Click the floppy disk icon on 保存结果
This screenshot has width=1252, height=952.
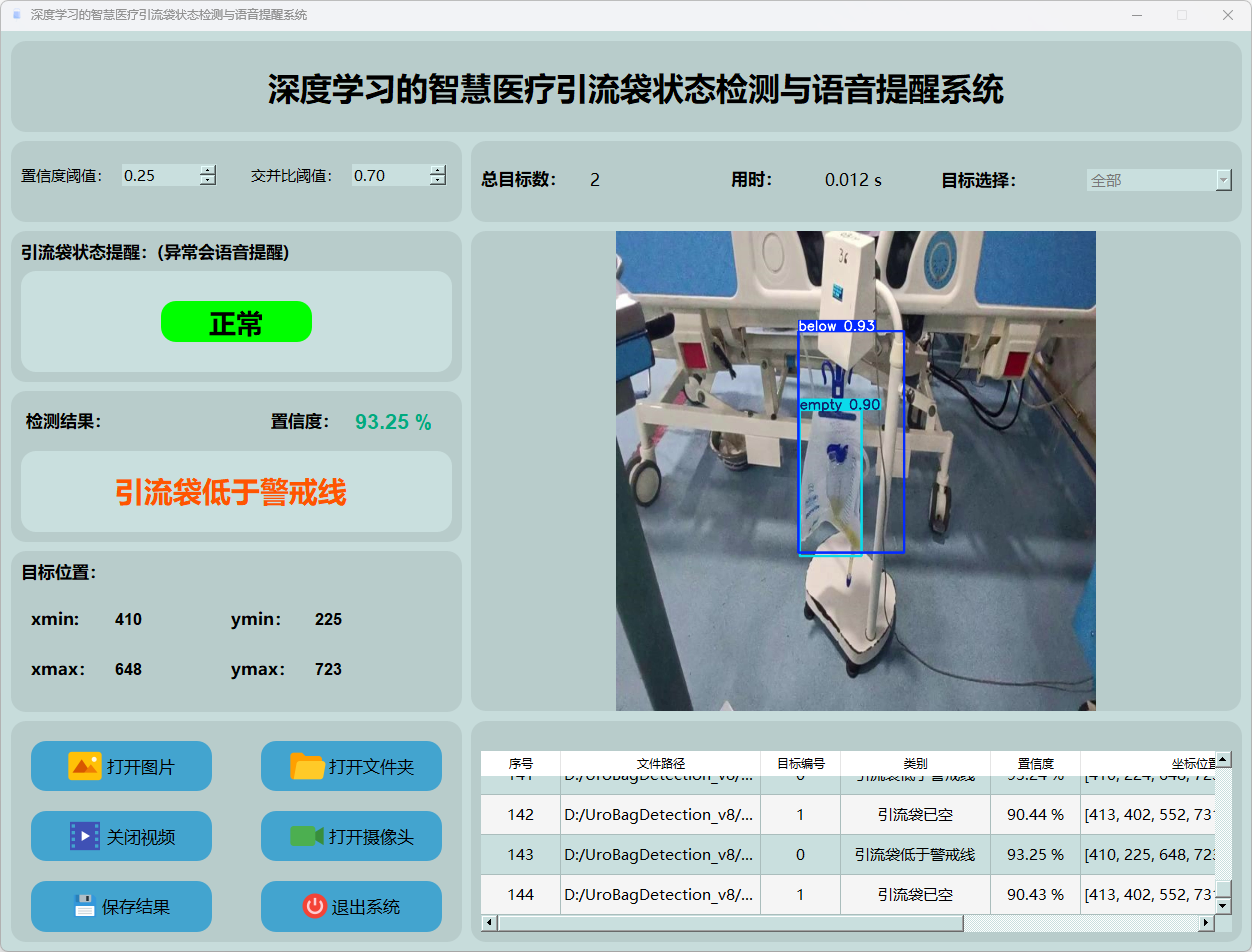point(84,906)
